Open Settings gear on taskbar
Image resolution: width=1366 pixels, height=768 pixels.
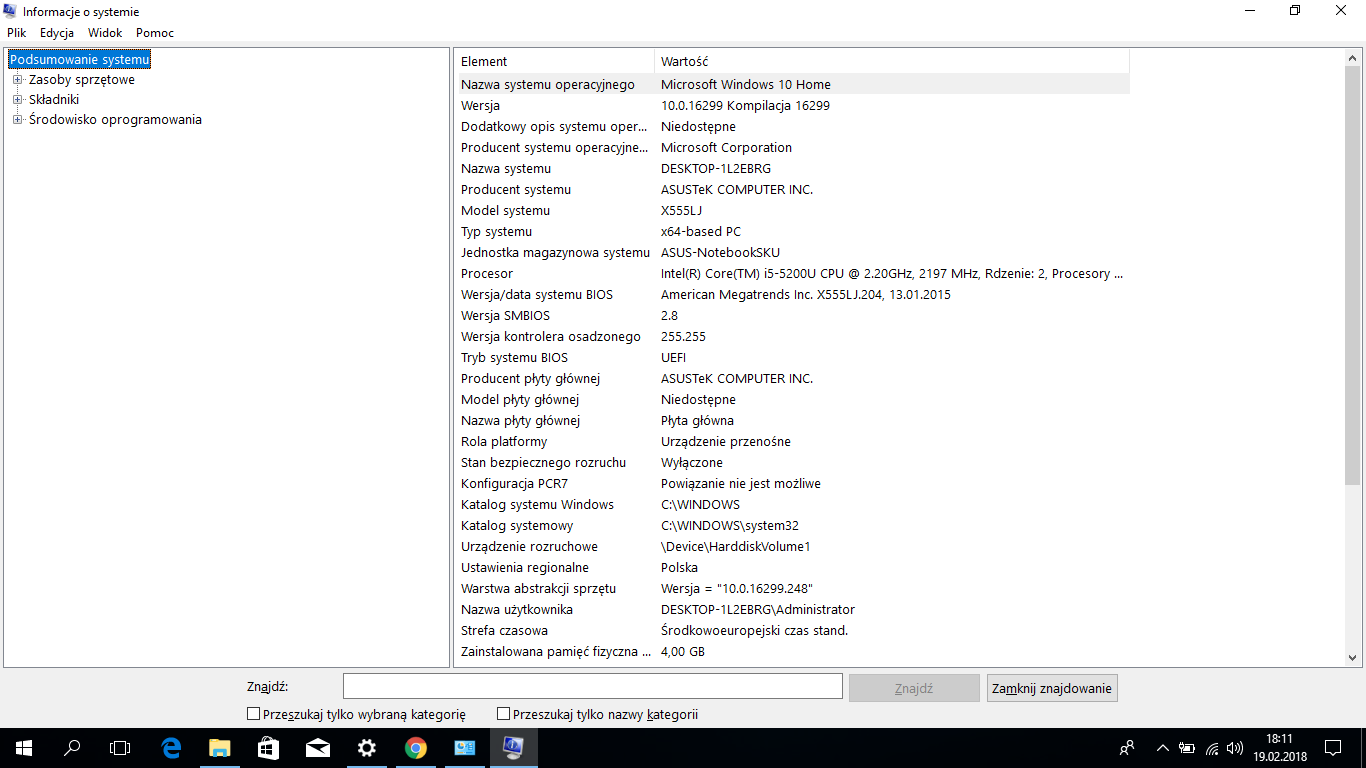pos(367,747)
